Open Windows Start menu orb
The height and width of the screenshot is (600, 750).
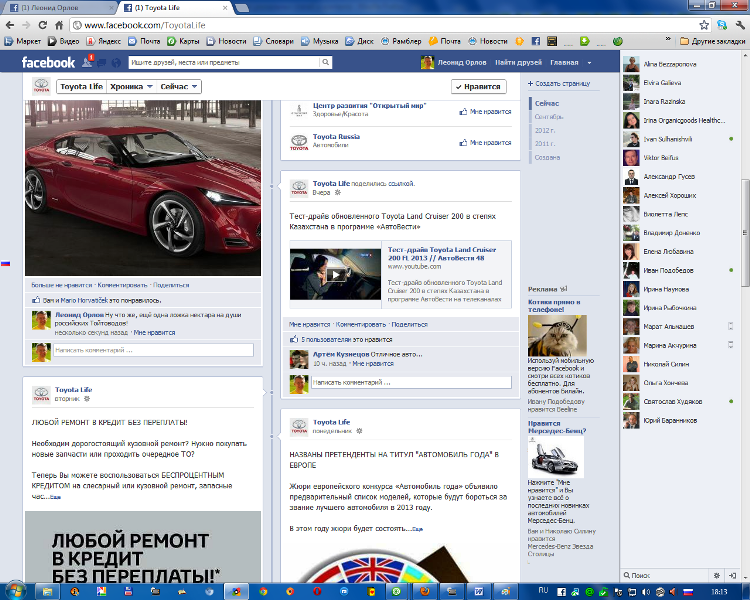[13, 590]
